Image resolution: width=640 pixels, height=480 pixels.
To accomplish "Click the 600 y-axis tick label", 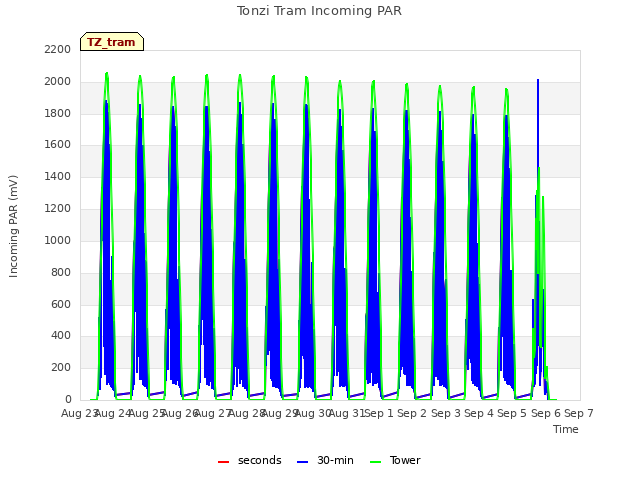I will pyautogui.click(x=61, y=304).
